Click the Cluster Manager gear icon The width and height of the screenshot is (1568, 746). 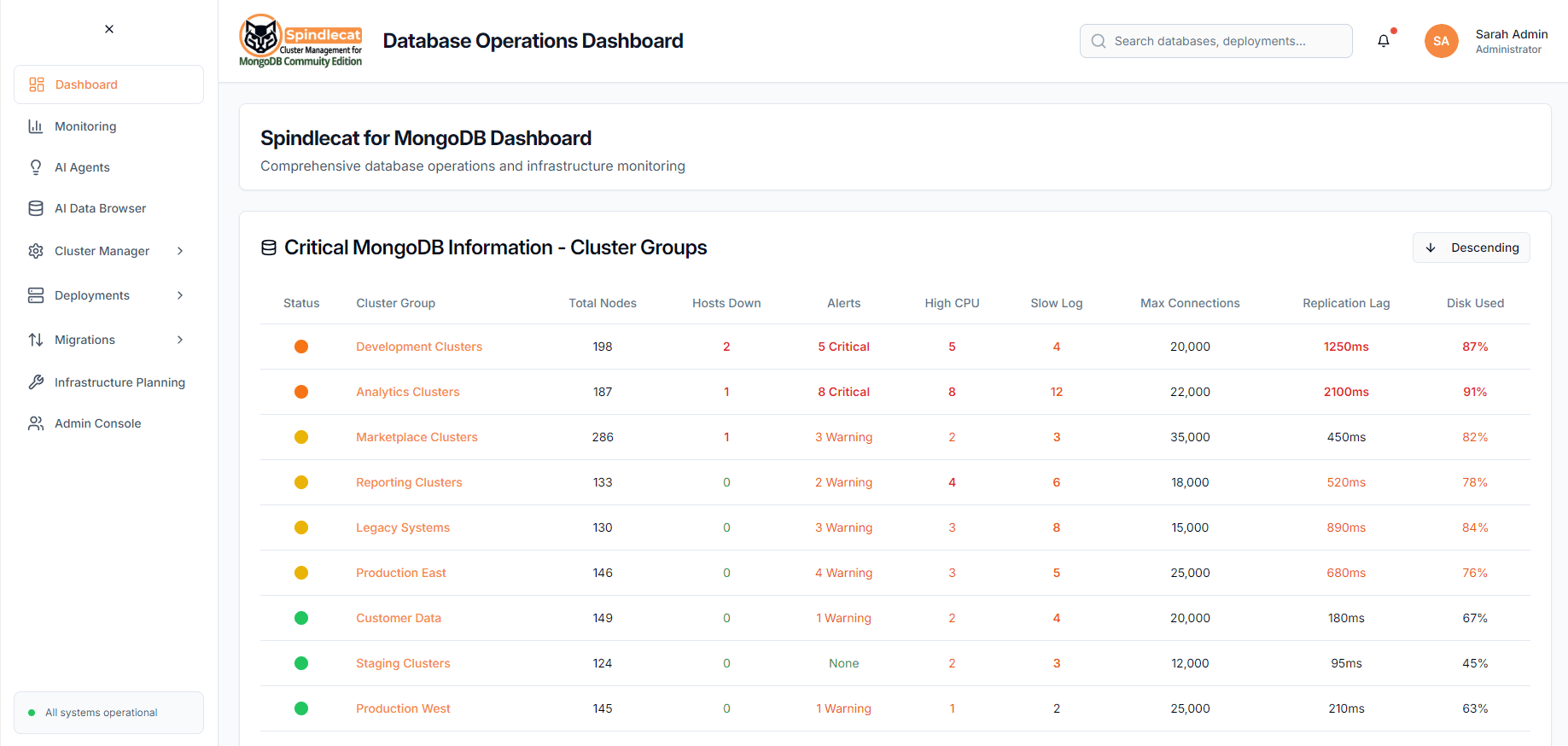(x=36, y=251)
